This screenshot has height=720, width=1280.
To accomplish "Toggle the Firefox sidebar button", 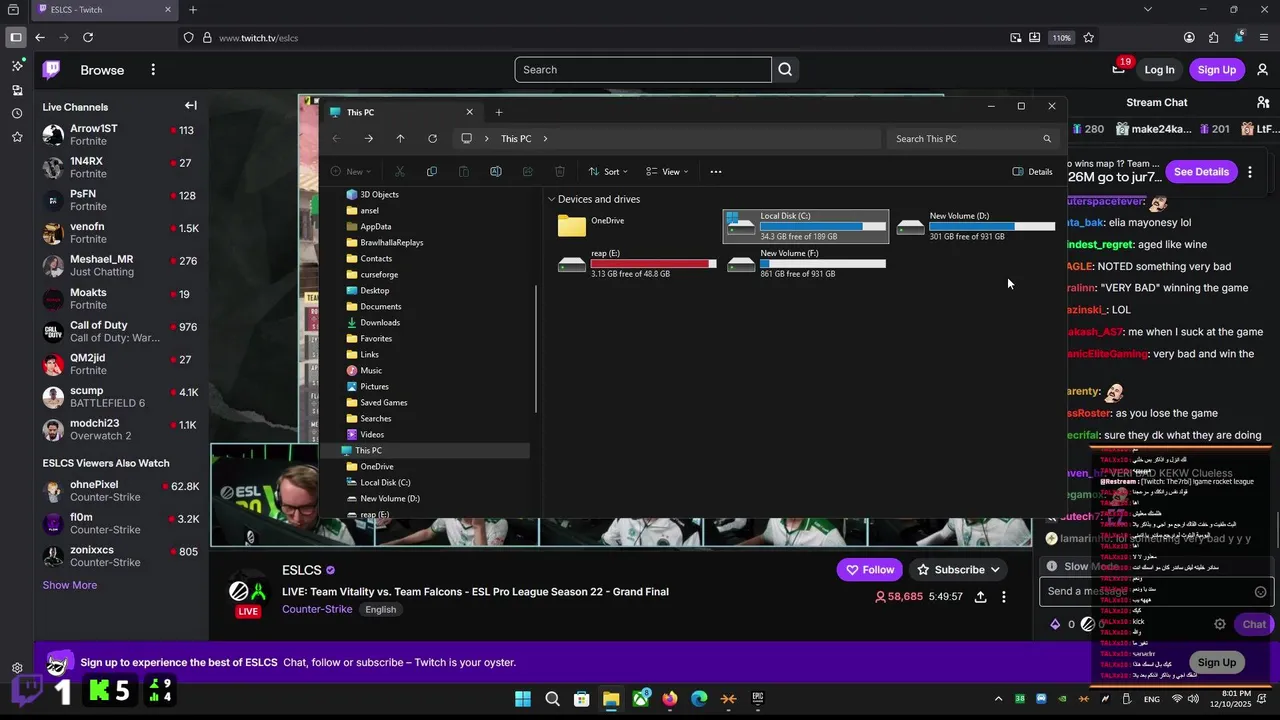I will (x=15, y=38).
